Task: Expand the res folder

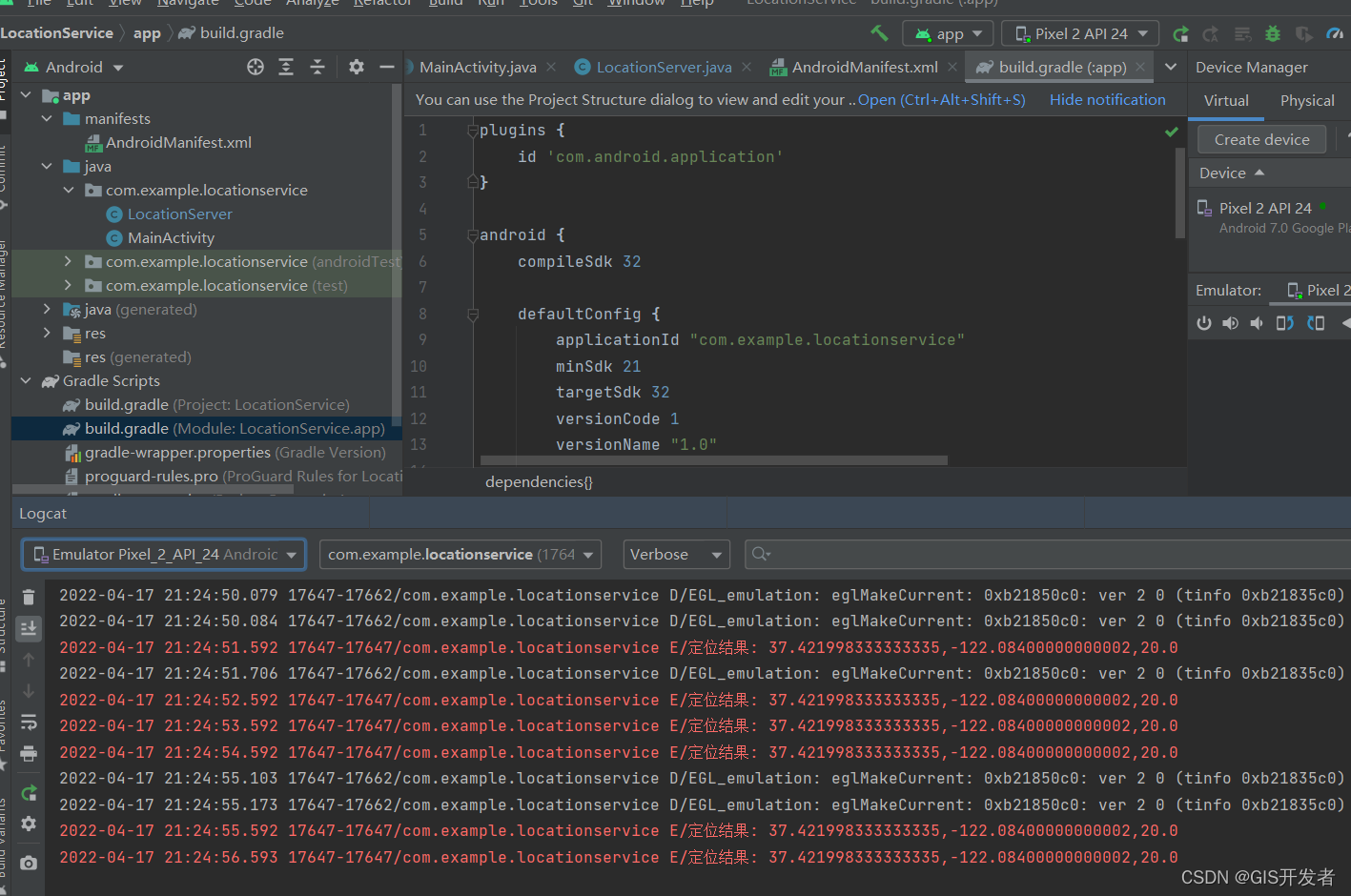Action: [47, 333]
